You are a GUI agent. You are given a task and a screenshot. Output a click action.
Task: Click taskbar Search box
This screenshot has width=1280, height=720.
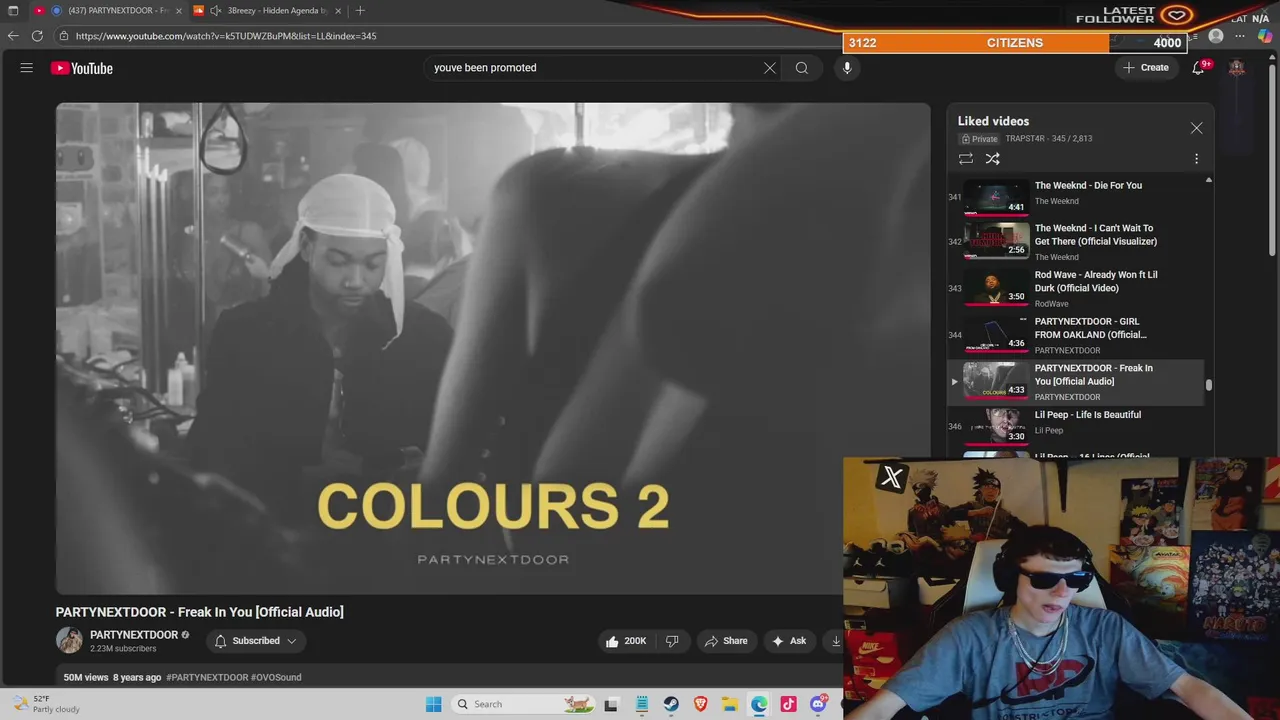[521, 704]
